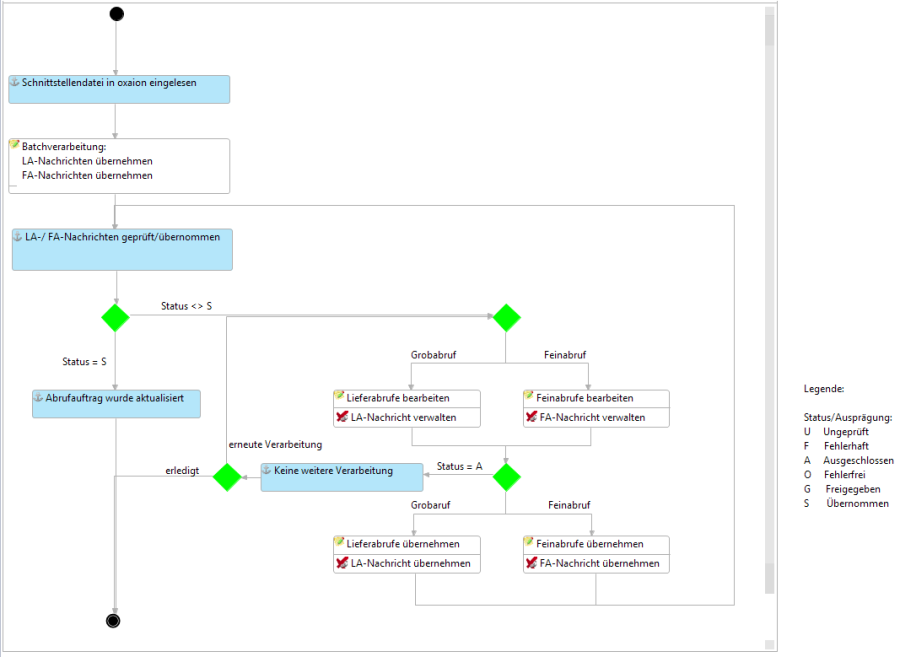900x657 pixels.
Task: Click the anchor icon in the Schnittstellendatei node
Action: [16, 83]
